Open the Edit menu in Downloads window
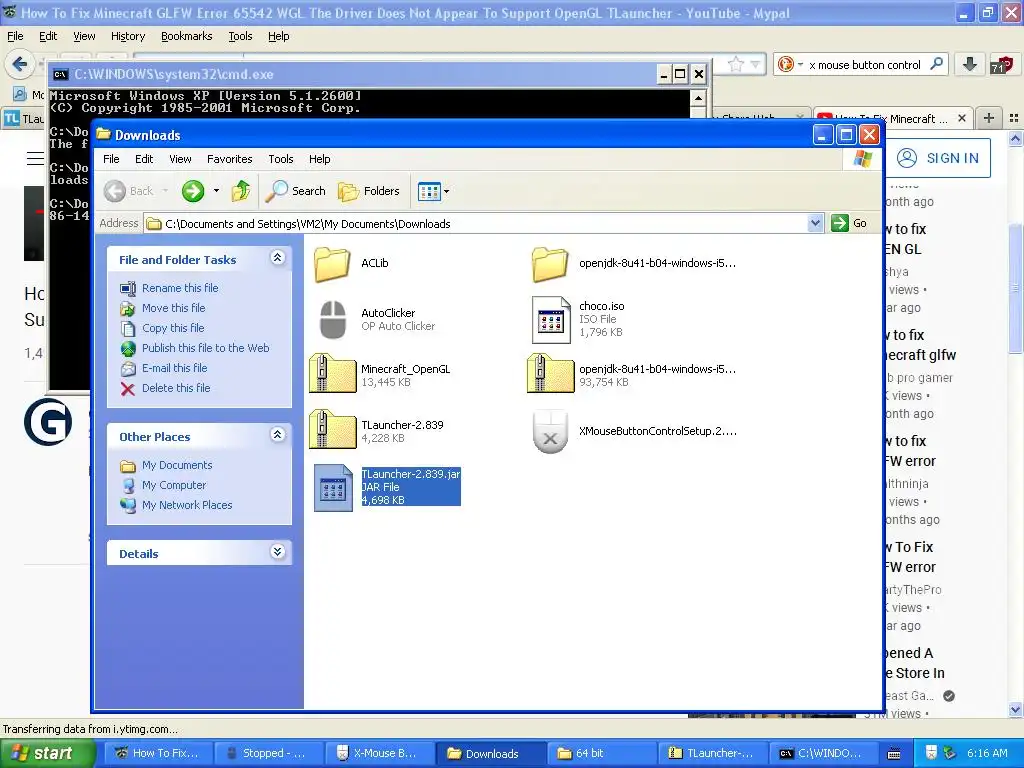Screen dimensions: 1024x768 (144, 159)
